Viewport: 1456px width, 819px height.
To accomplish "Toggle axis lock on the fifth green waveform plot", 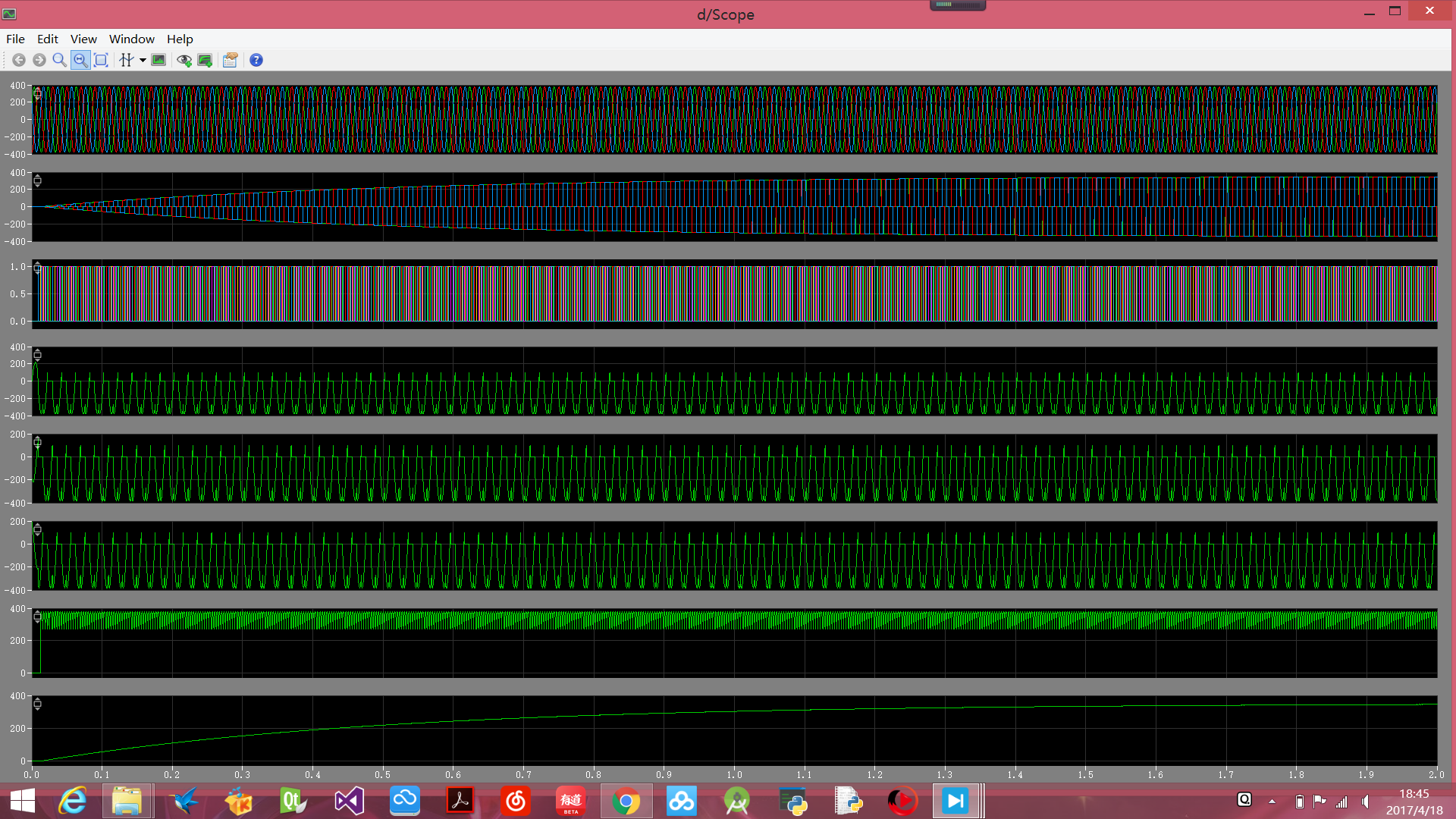I will pos(37,442).
